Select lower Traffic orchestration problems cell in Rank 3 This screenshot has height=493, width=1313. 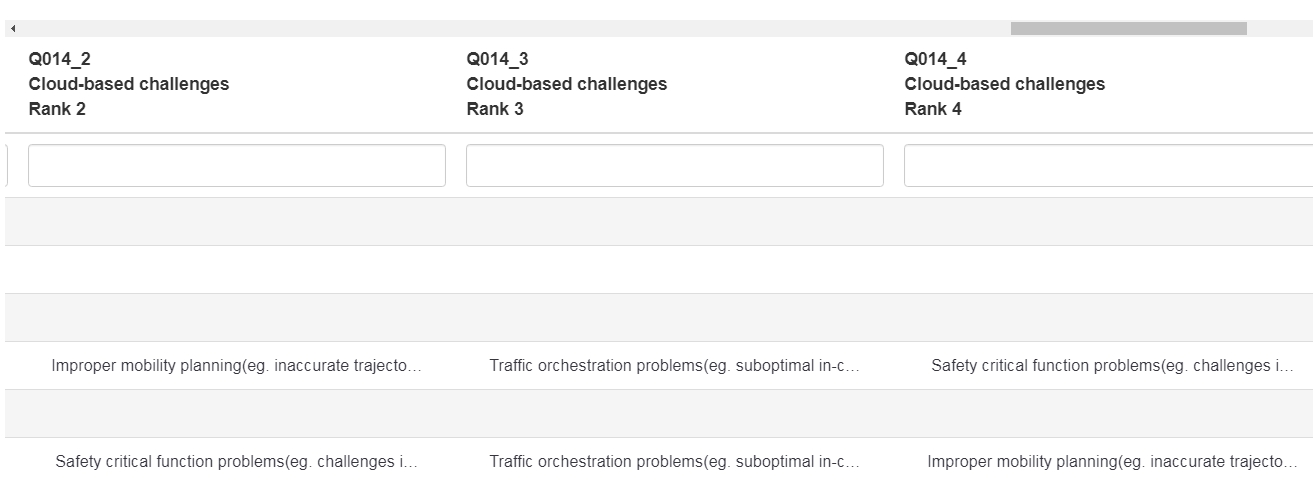(x=675, y=462)
